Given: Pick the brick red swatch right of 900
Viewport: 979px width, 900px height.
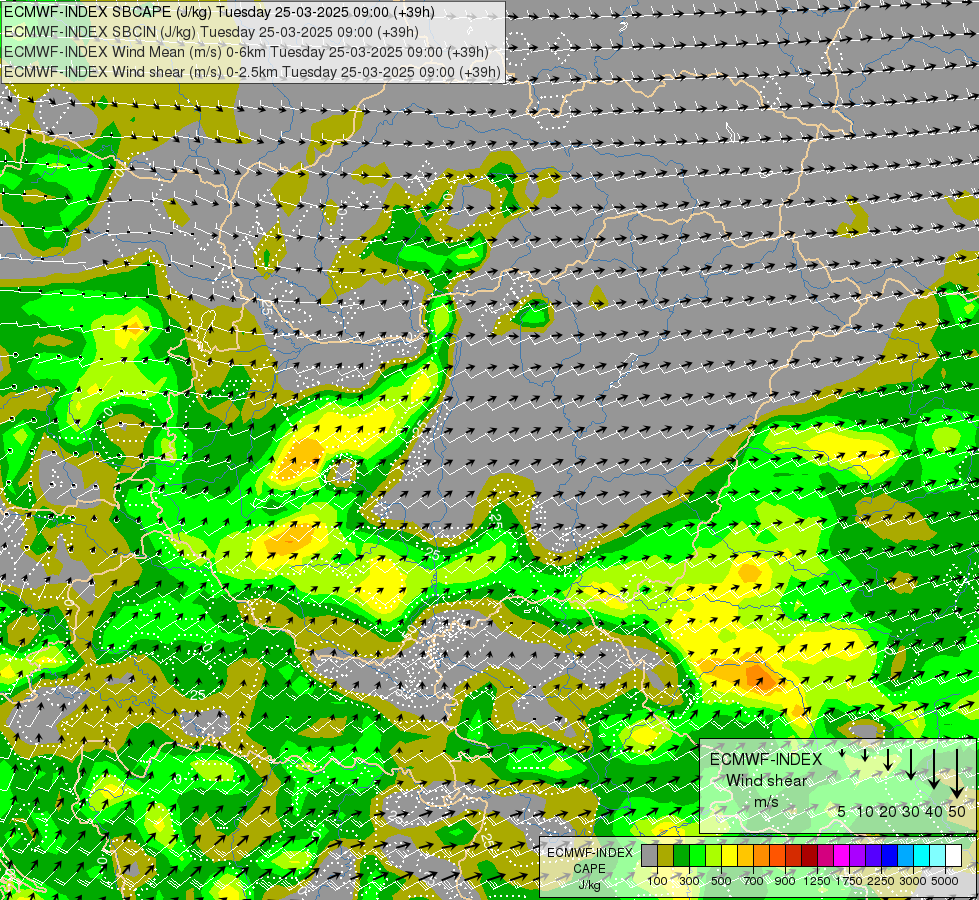Looking at the screenshot, I should [x=794, y=856].
